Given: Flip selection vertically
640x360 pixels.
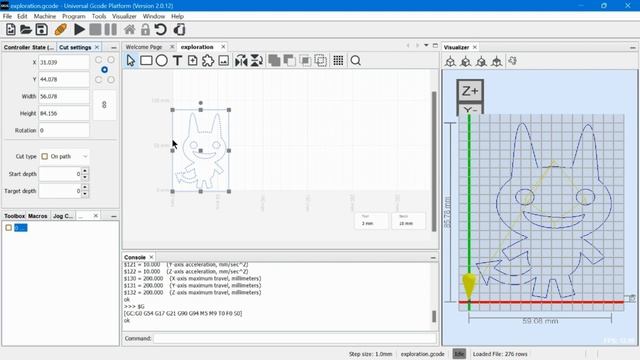Looking at the screenshot, I should (256, 60).
